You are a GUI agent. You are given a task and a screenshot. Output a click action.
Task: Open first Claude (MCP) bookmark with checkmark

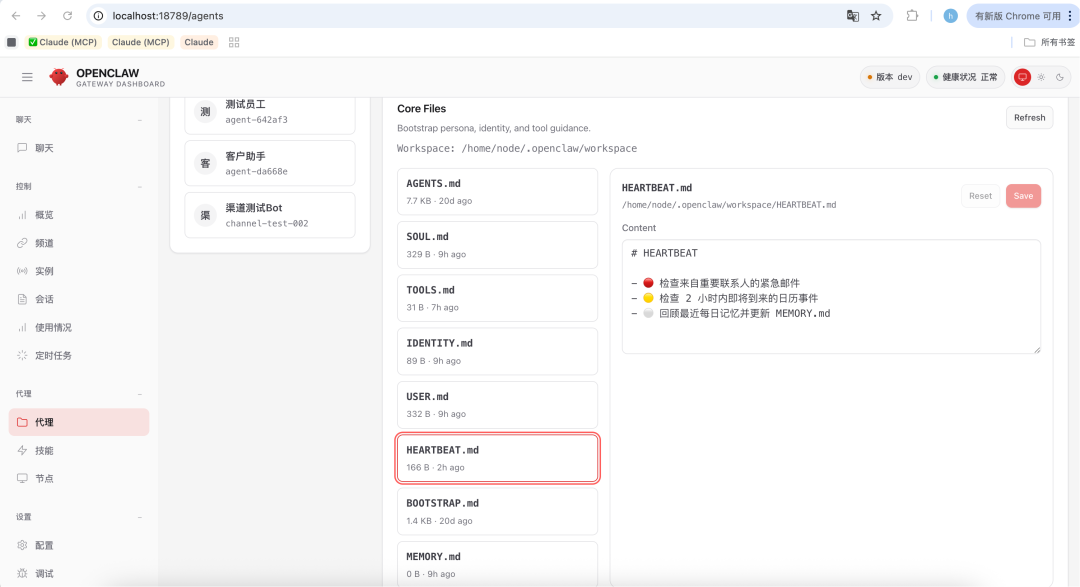pos(63,42)
